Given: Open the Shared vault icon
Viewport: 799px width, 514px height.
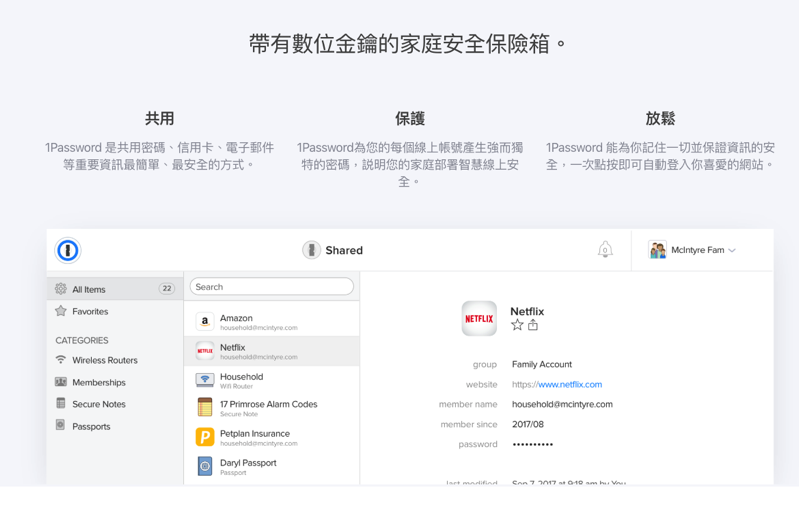Looking at the screenshot, I should tap(311, 250).
